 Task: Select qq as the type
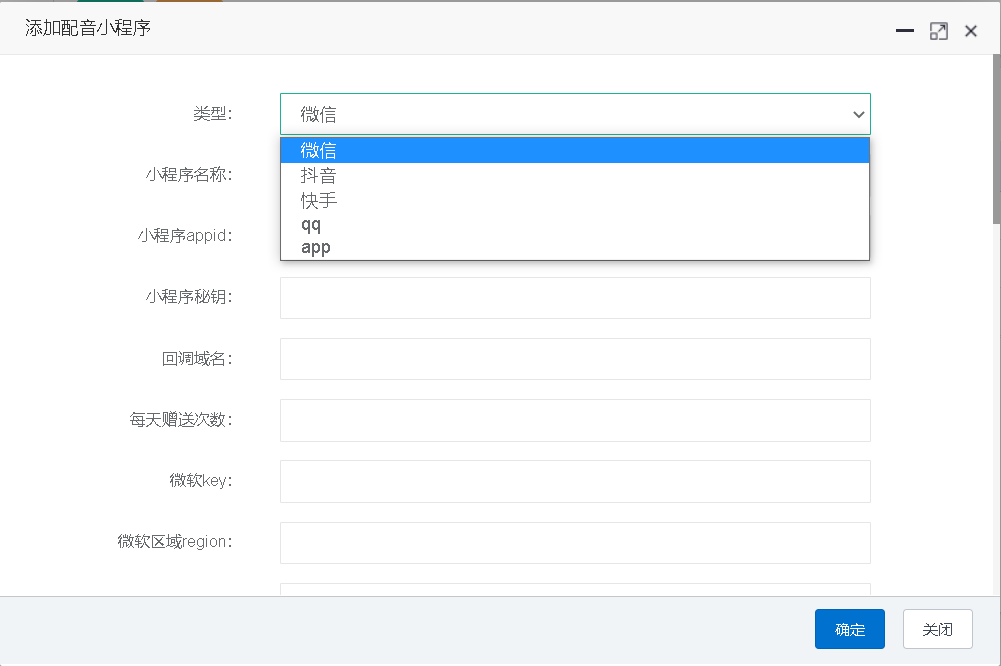574,224
